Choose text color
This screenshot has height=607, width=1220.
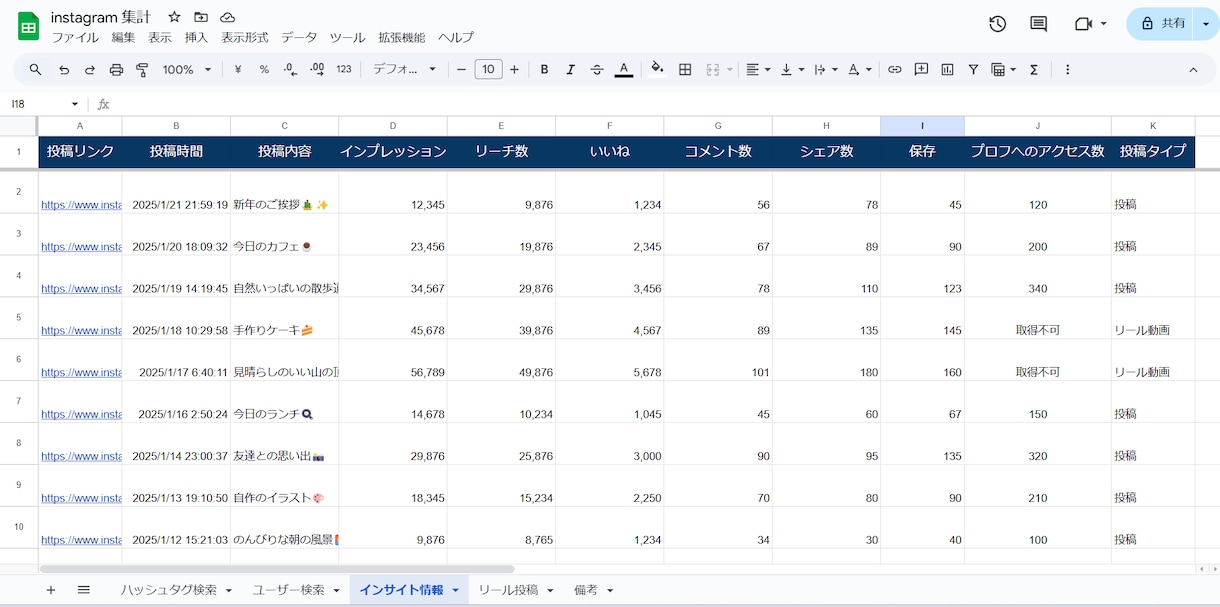click(623, 70)
